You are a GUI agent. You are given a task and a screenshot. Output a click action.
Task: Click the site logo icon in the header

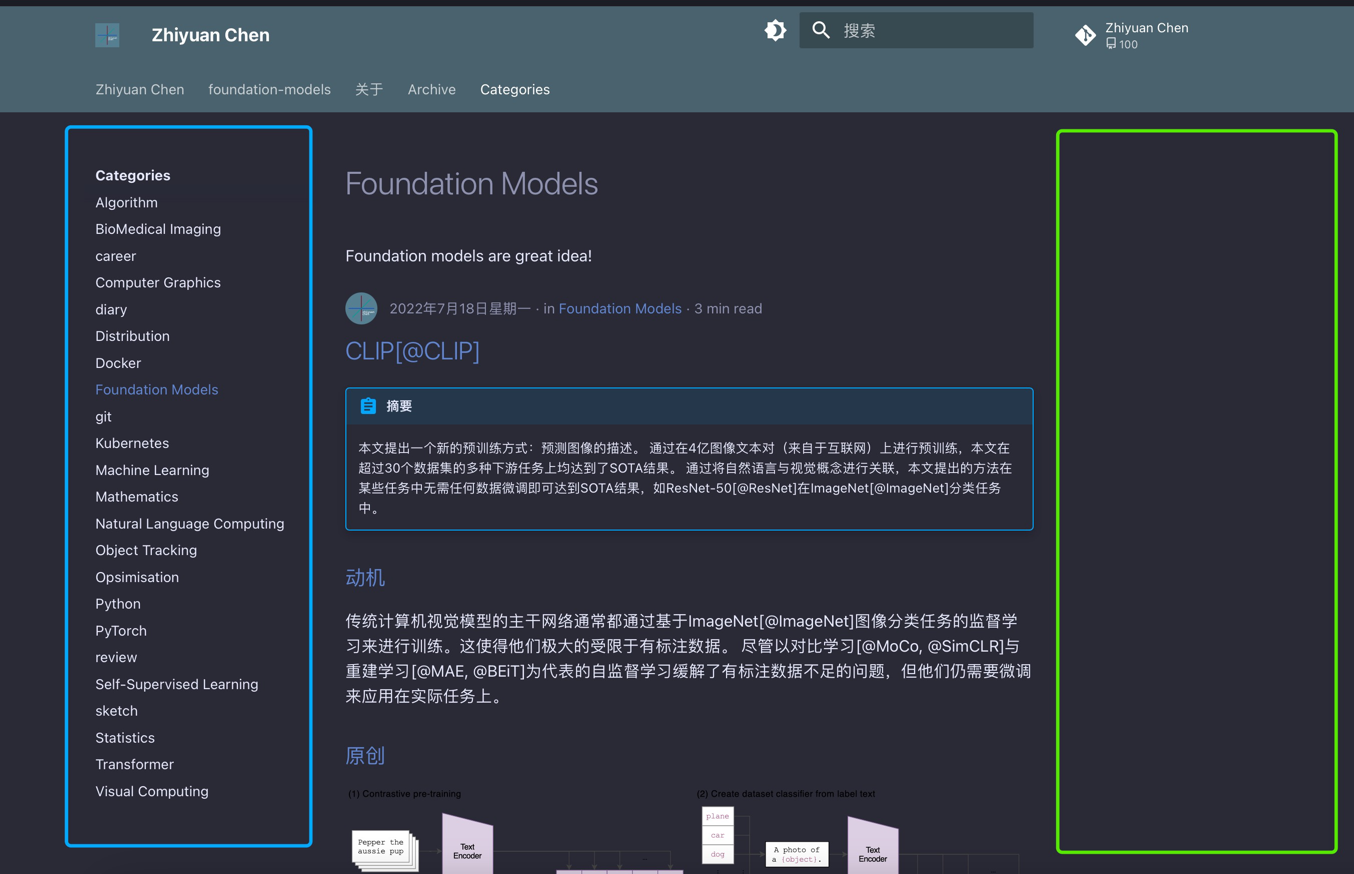[106, 34]
